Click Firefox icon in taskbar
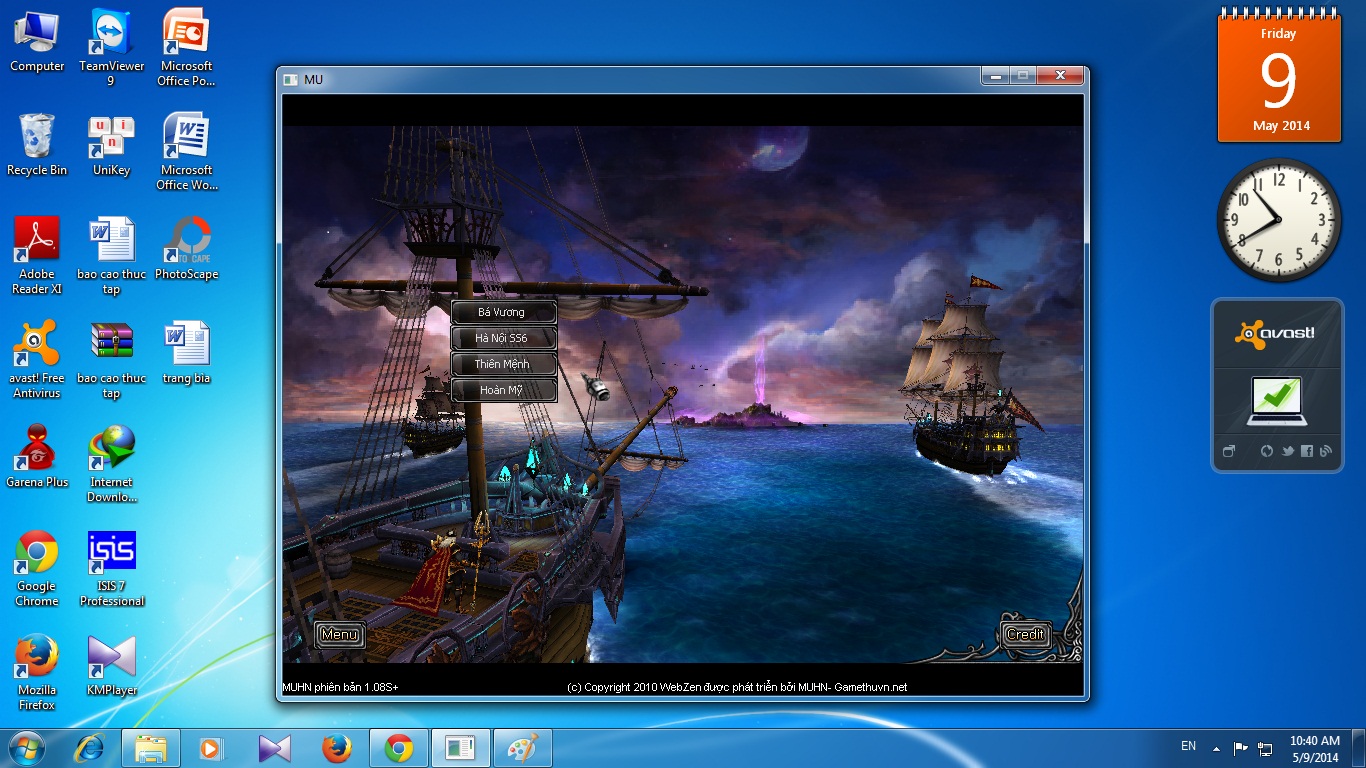This screenshot has width=1366, height=768. 337,748
